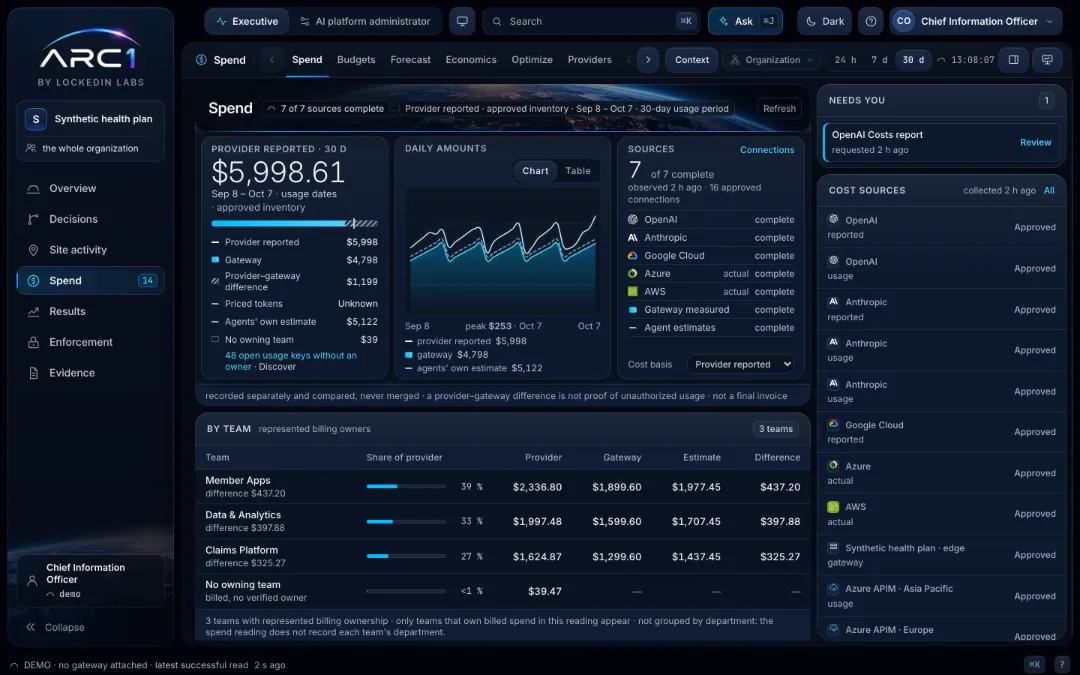Open the Optimize tab
The width and height of the screenshot is (1080, 675).
point(532,60)
